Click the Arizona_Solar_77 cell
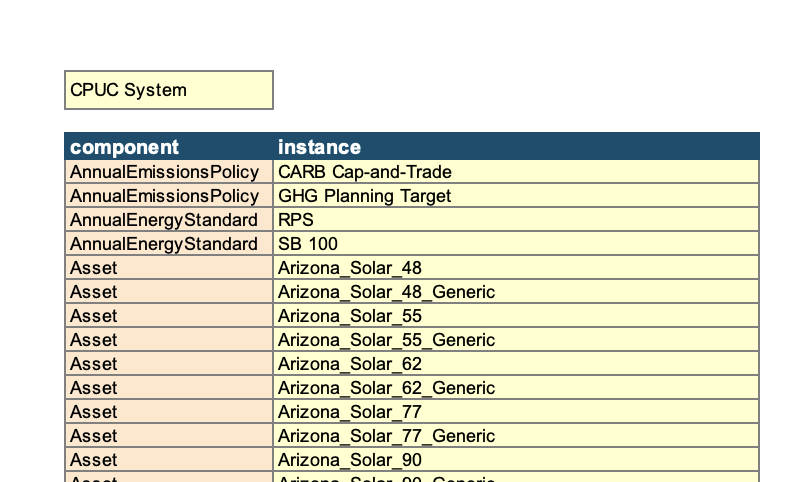802x482 pixels. click(x=515, y=412)
